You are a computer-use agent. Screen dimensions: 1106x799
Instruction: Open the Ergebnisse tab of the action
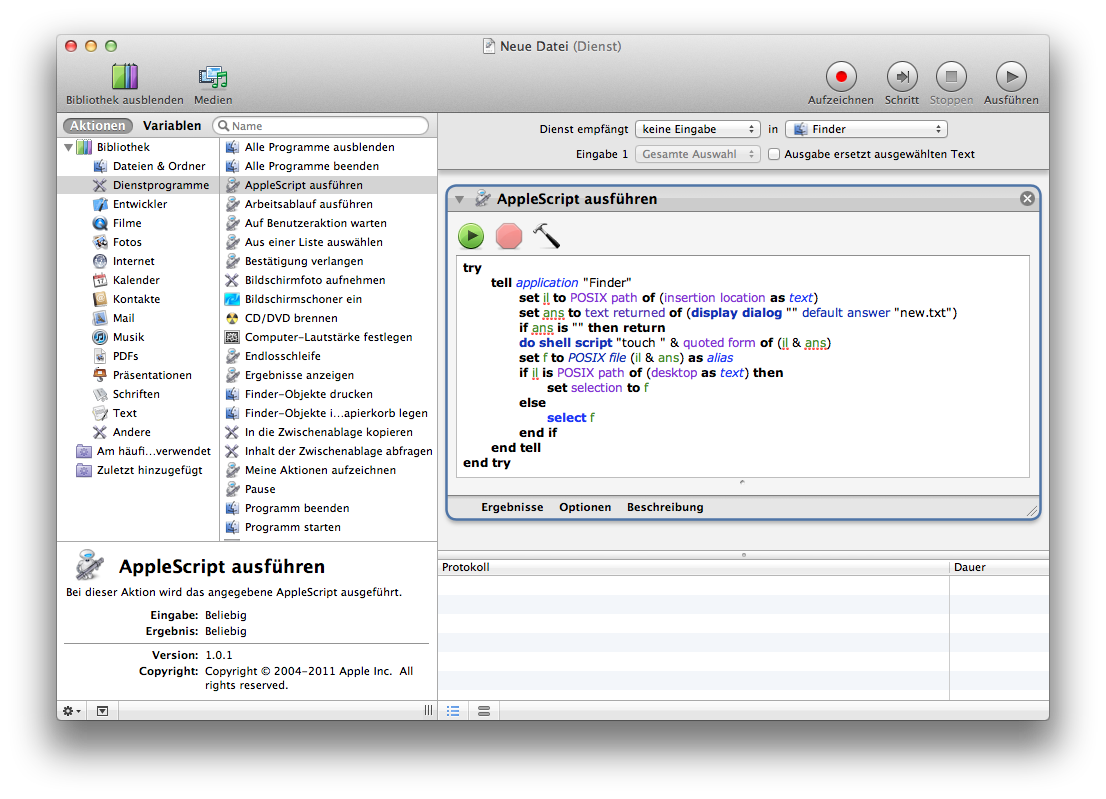coord(512,507)
